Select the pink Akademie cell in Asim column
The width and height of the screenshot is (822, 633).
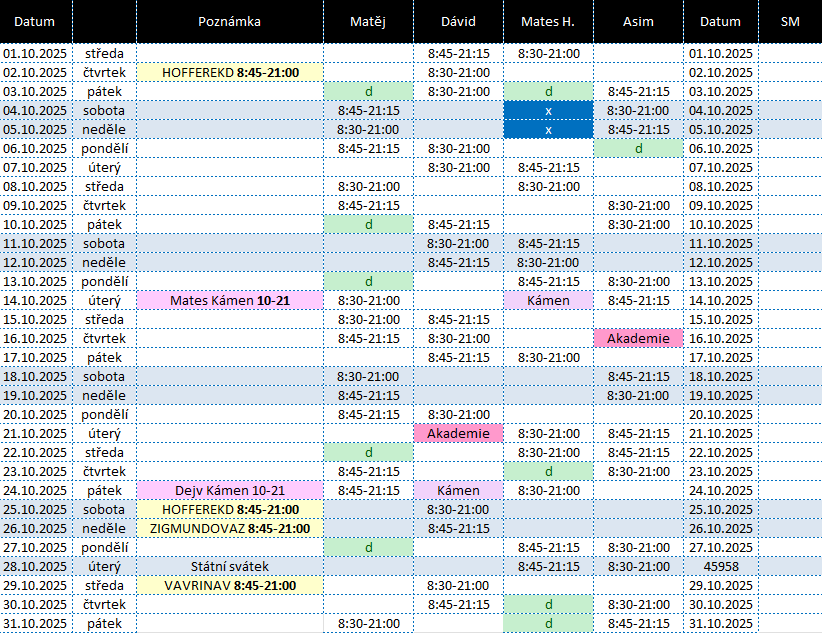click(x=638, y=338)
